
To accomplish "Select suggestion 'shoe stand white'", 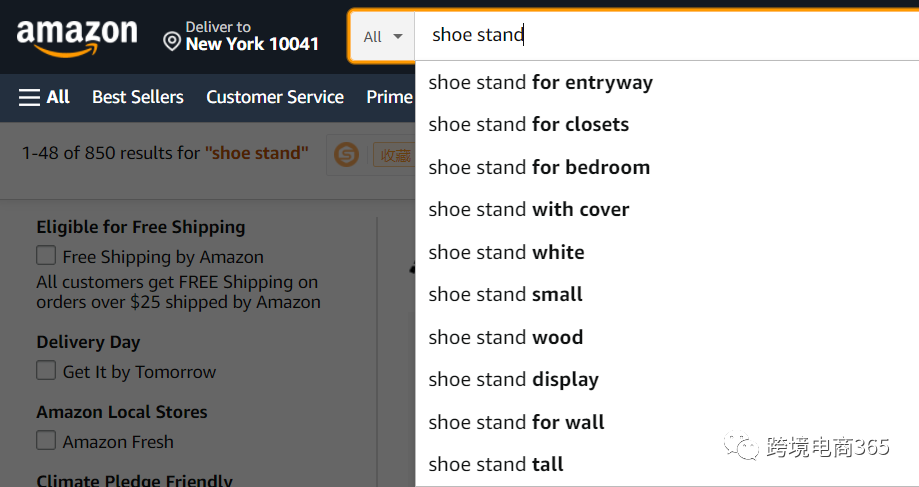I will click(x=506, y=252).
